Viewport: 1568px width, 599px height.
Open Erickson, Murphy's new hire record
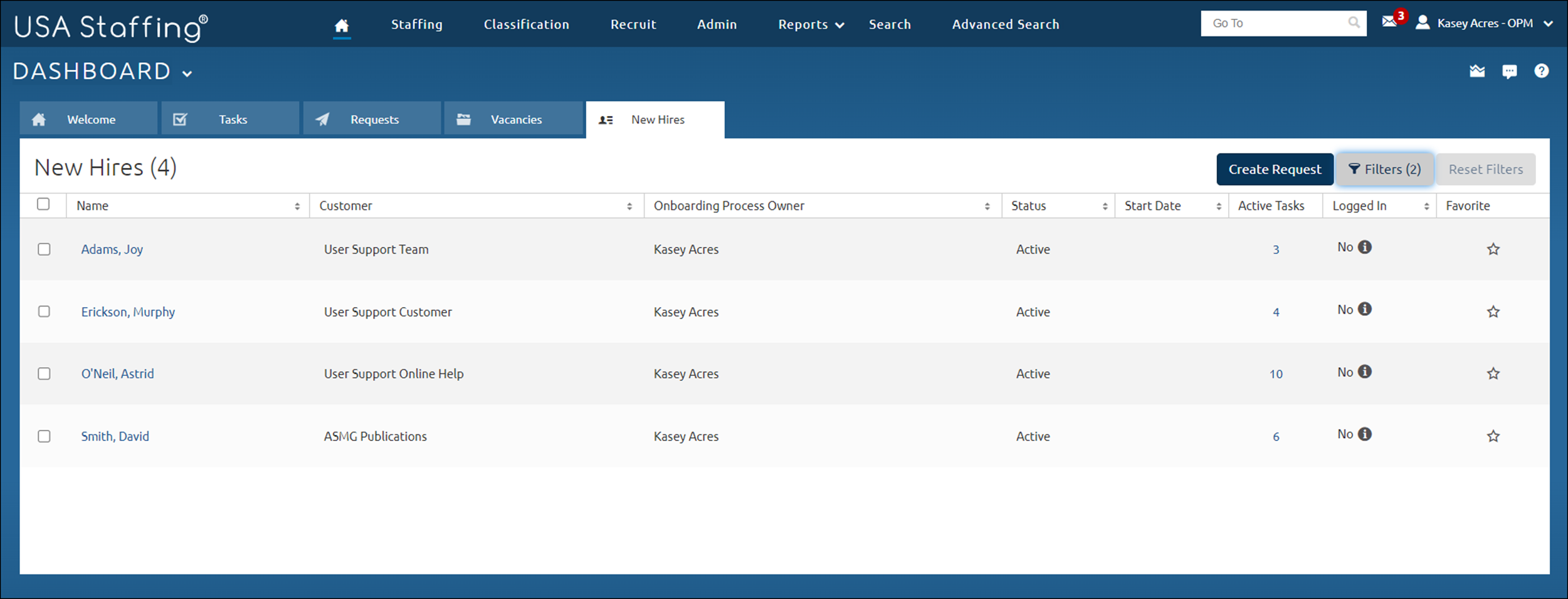128,311
